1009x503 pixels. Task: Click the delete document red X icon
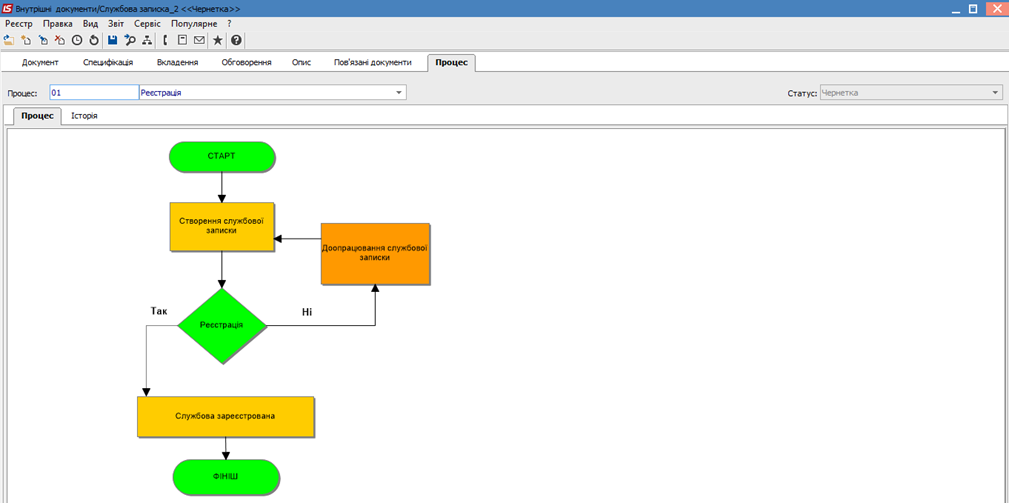60,40
